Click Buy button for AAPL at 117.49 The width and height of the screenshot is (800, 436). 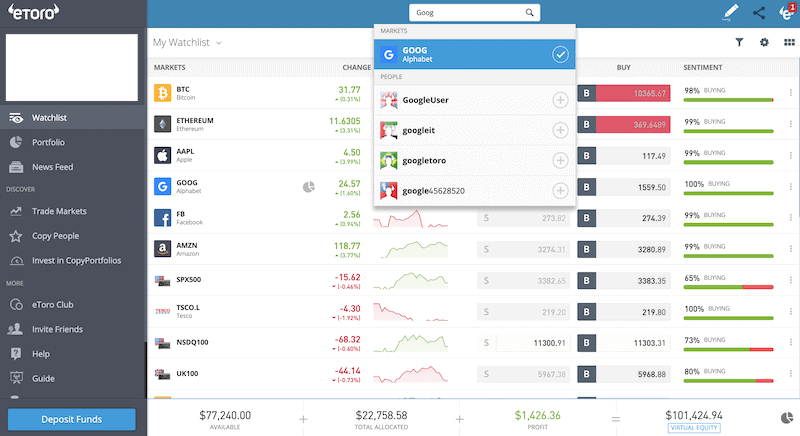[x=623, y=156]
